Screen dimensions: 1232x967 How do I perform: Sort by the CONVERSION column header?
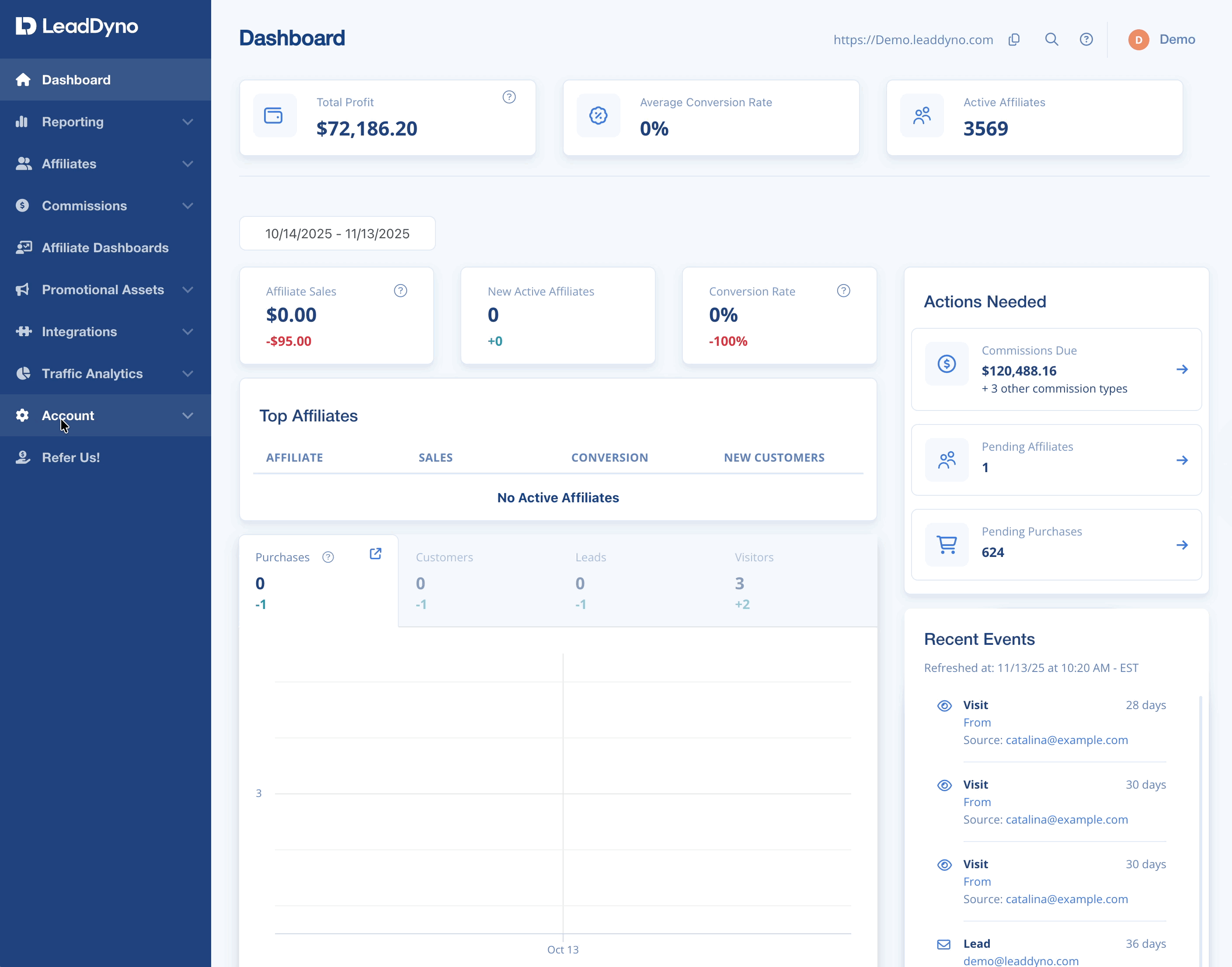coord(610,457)
